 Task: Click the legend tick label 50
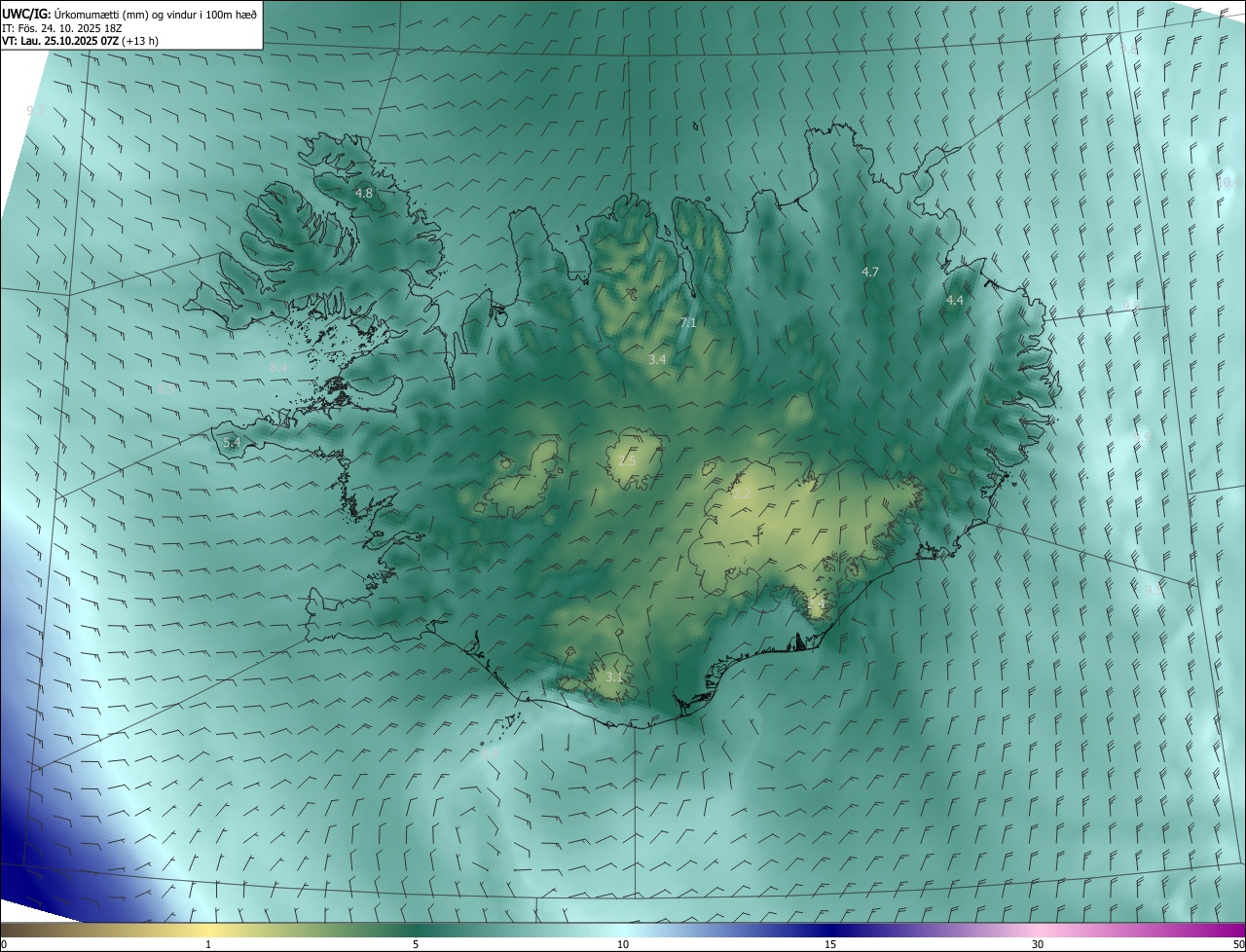click(1238, 945)
